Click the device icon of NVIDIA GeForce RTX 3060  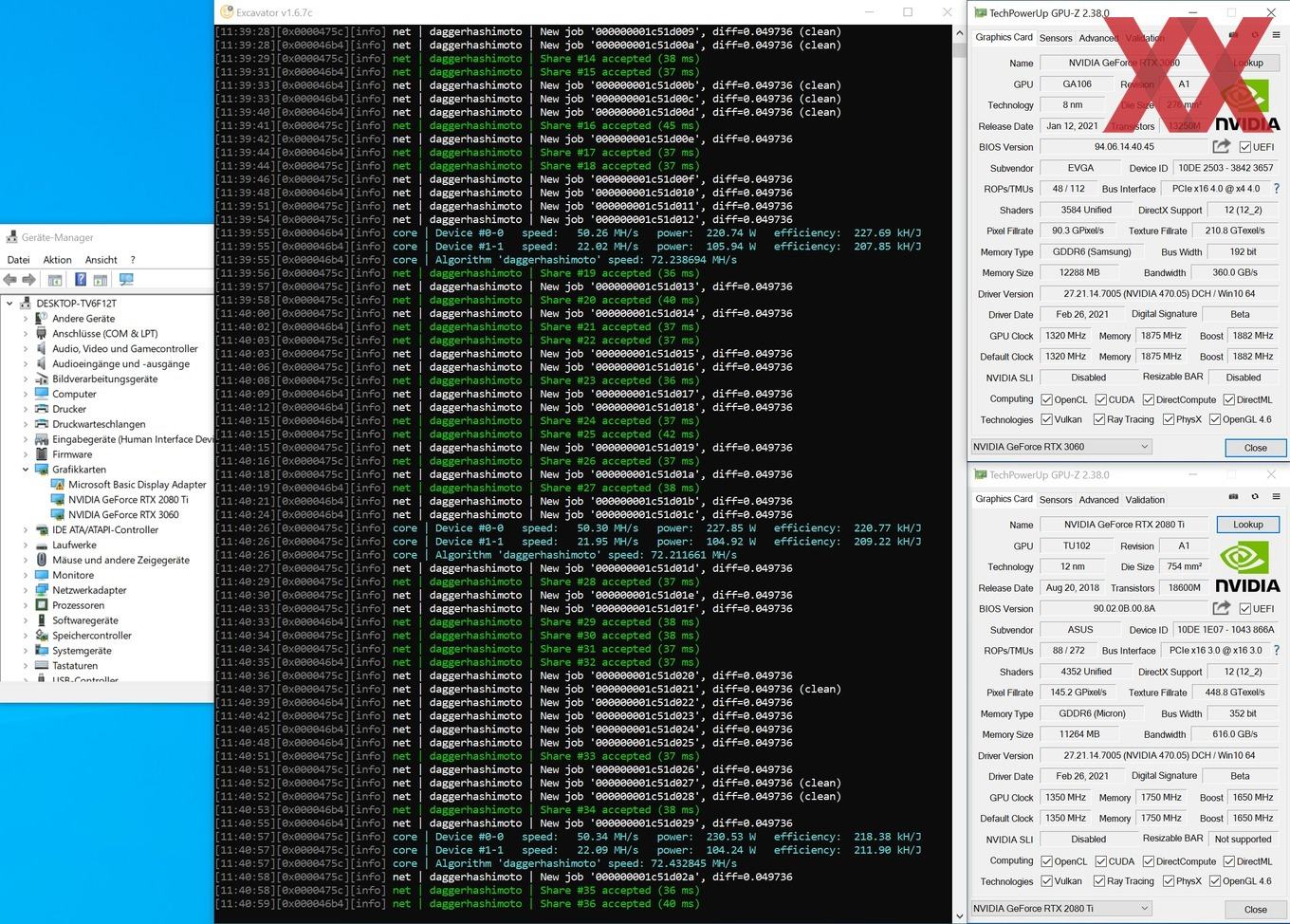point(58,515)
